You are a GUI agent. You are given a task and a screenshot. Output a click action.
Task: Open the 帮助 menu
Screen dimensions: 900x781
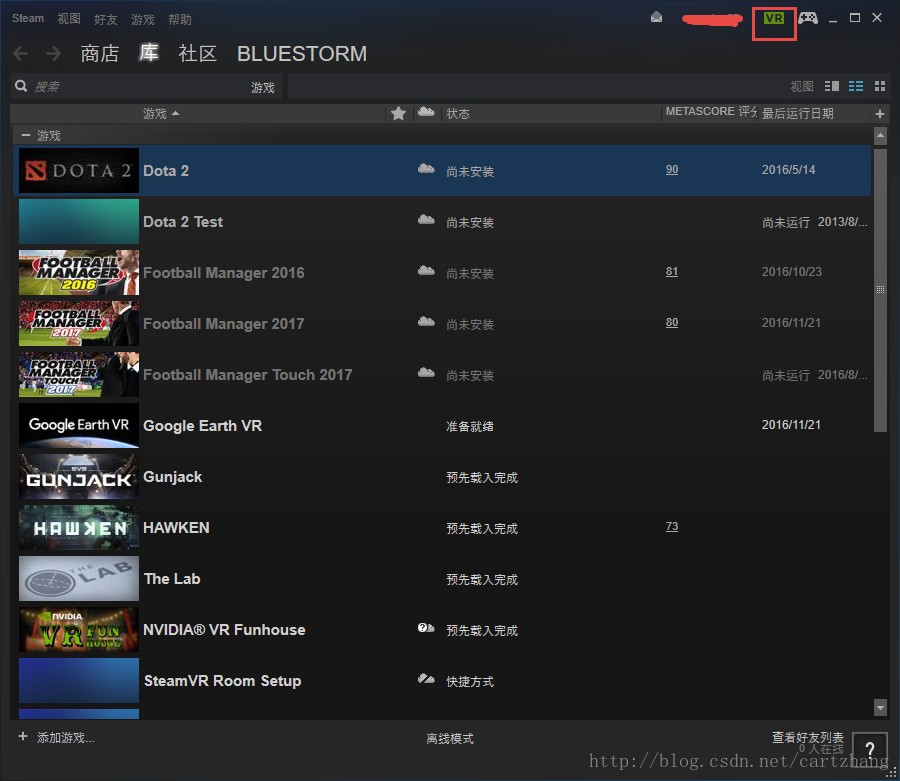pos(179,20)
